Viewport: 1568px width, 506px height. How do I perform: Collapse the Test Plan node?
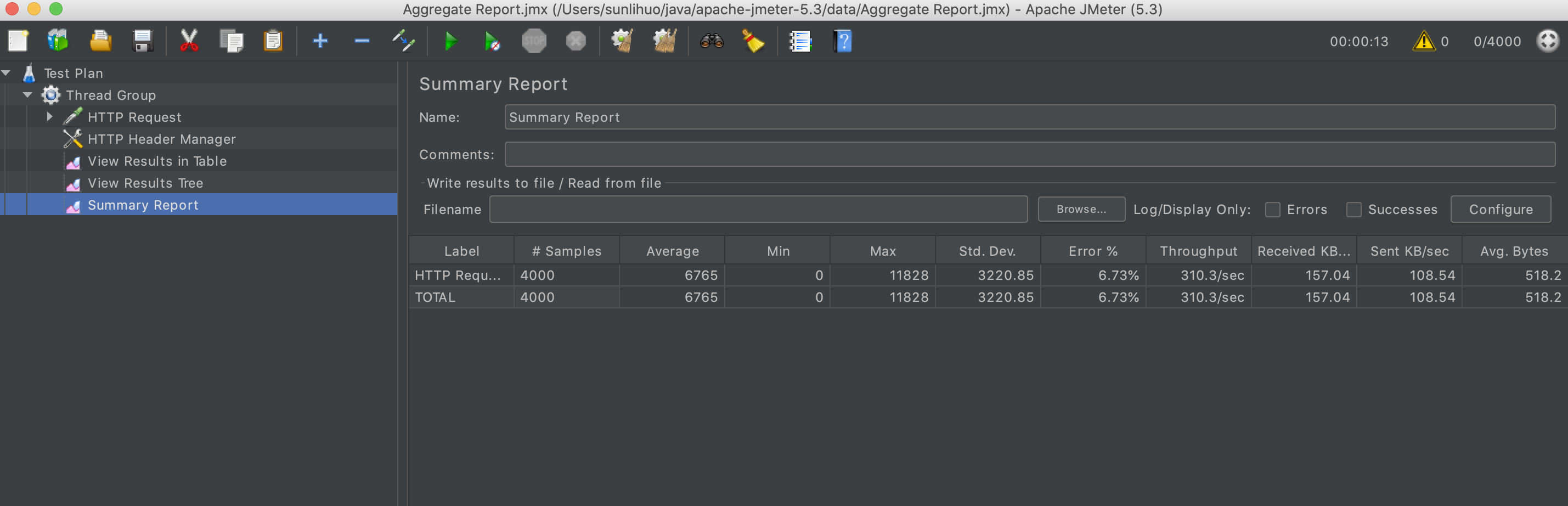(x=6, y=72)
